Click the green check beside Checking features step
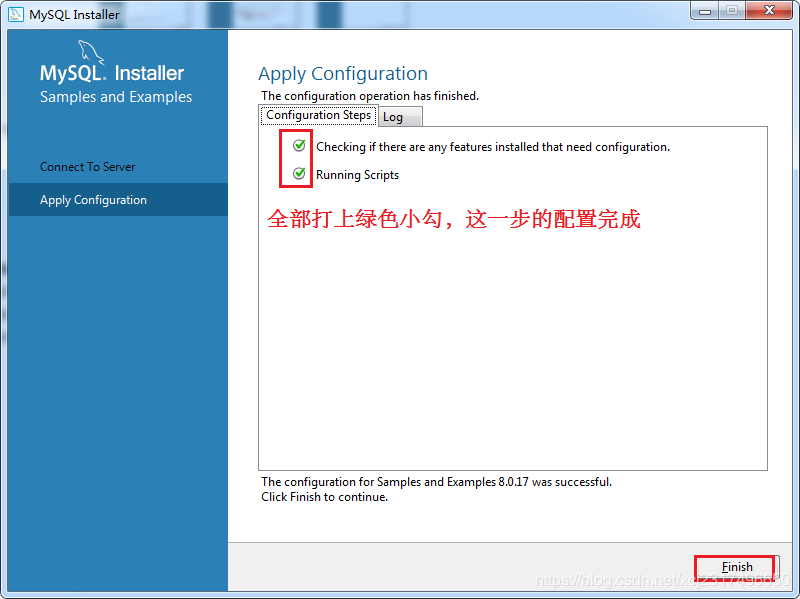Image resolution: width=800 pixels, height=599 pixels. tap(299, 146)
